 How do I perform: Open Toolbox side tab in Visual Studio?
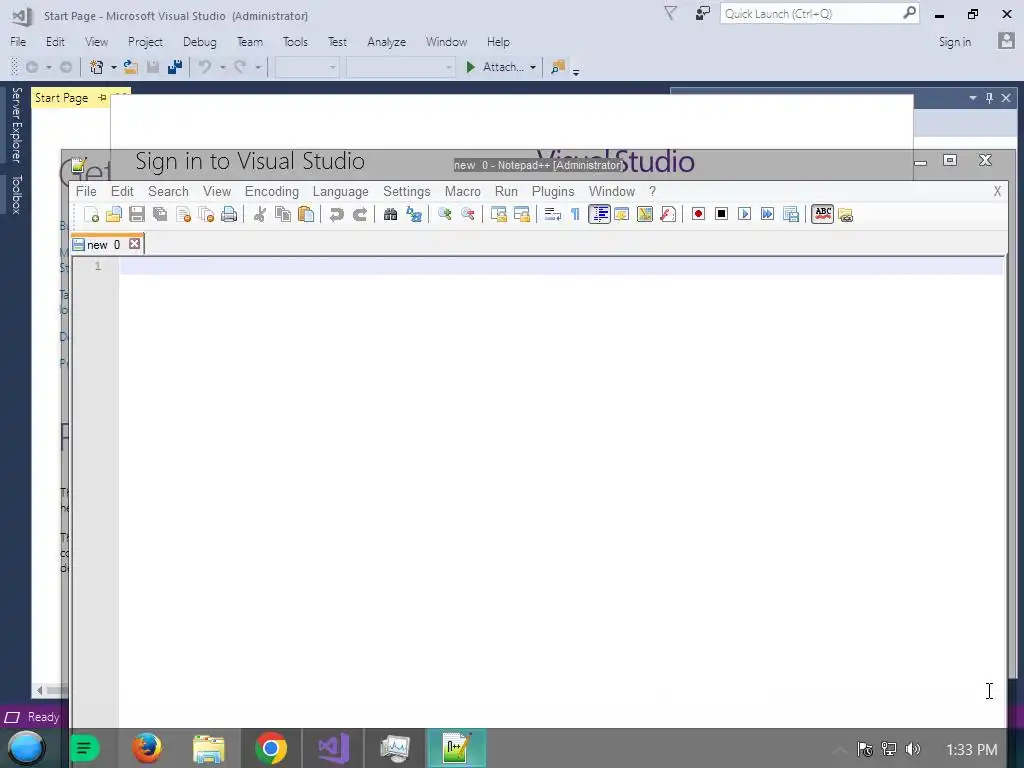click(16, 194)
